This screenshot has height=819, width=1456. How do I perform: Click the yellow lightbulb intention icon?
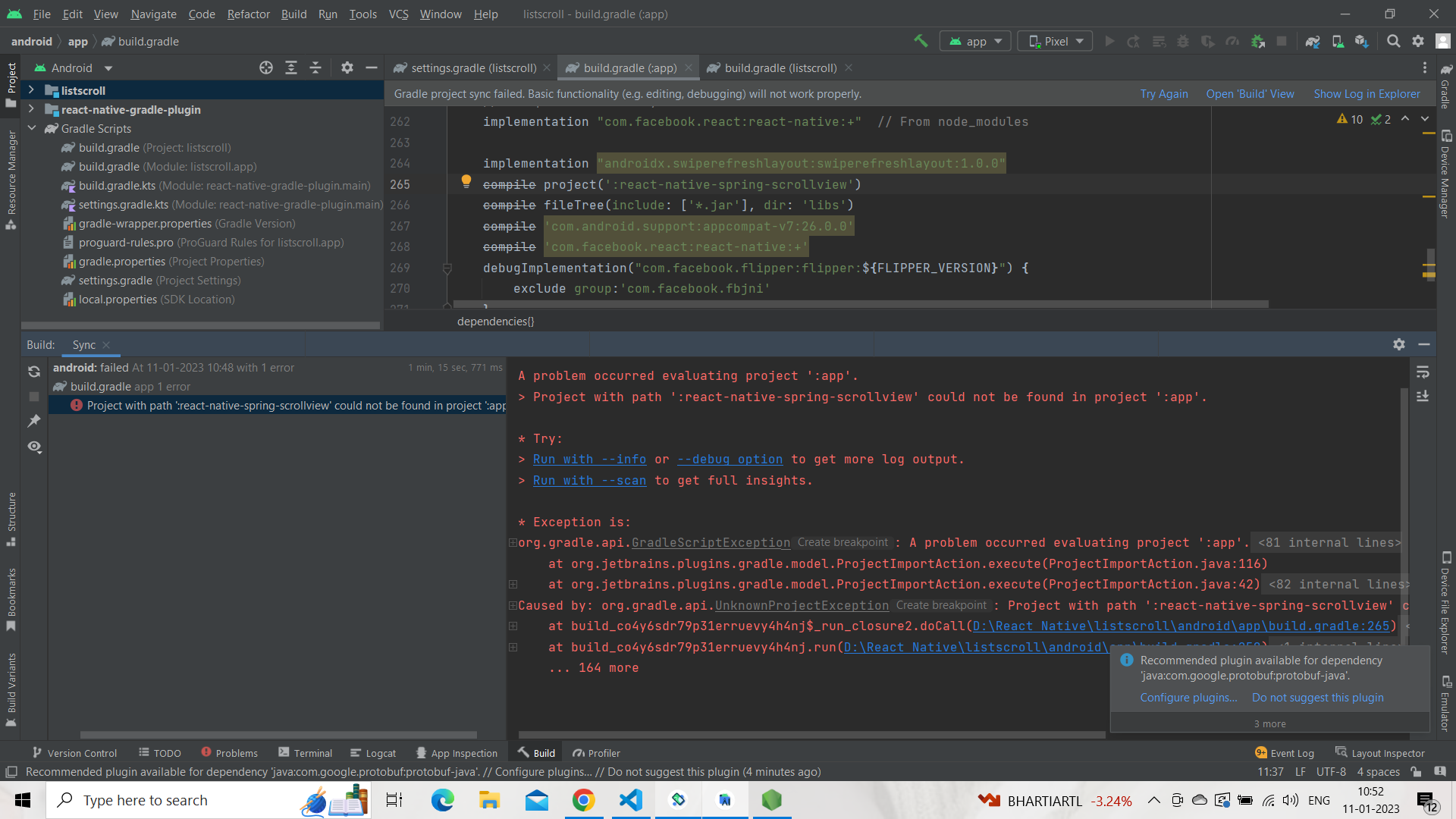(x=466, y=181)
